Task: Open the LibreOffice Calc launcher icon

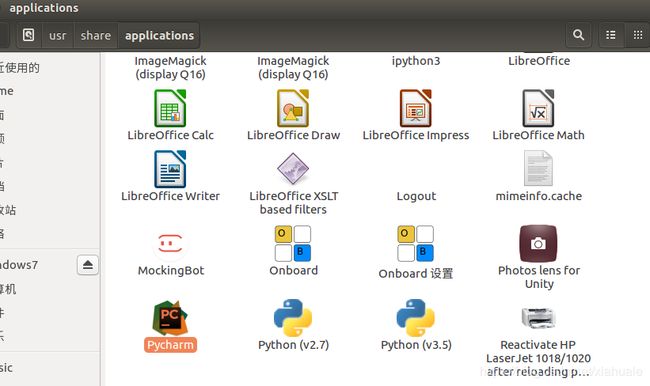Action: pyautogui.click(x=170, y=108)
